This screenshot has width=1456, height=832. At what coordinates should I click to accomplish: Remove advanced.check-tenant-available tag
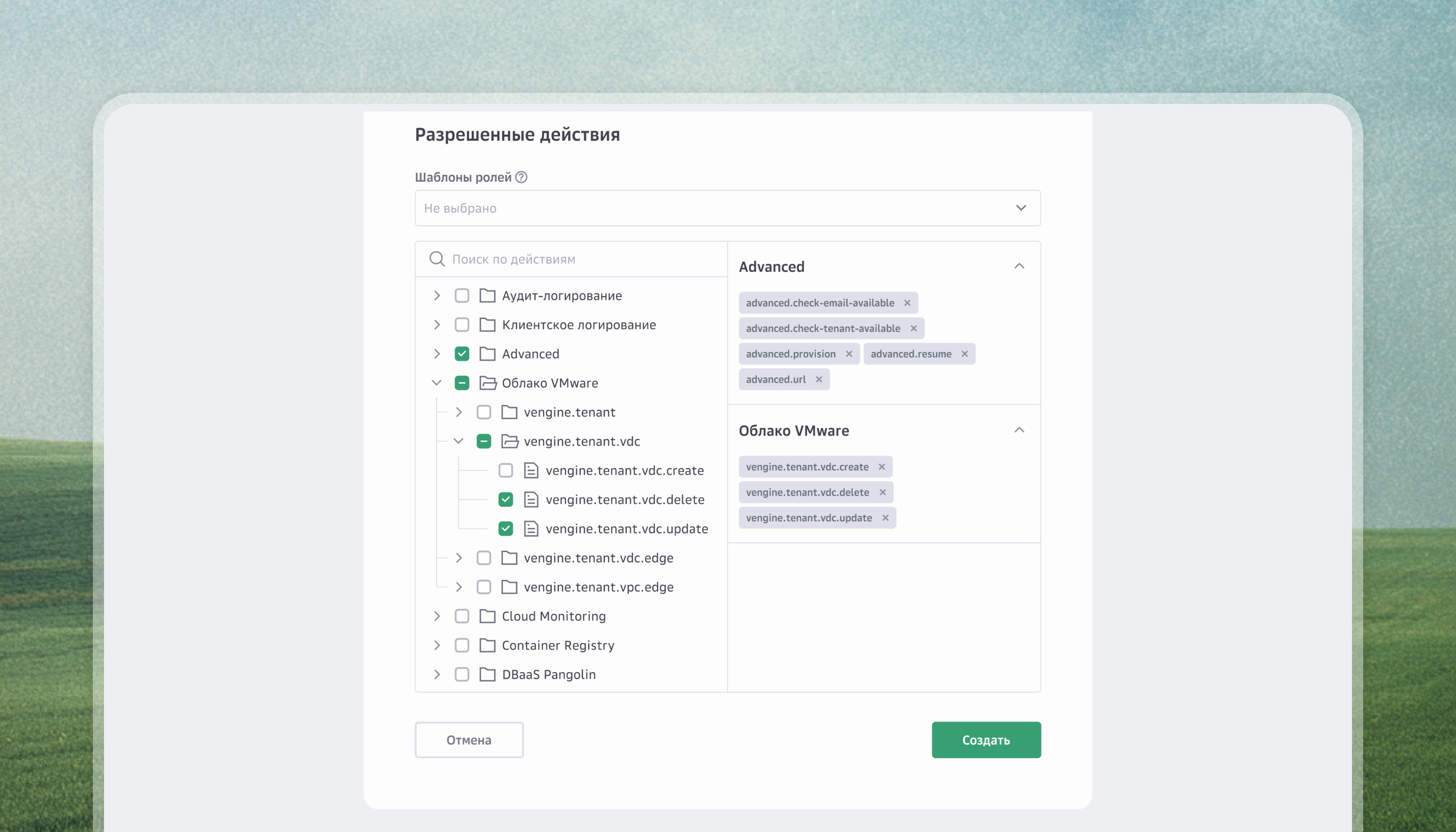point(914,329)
